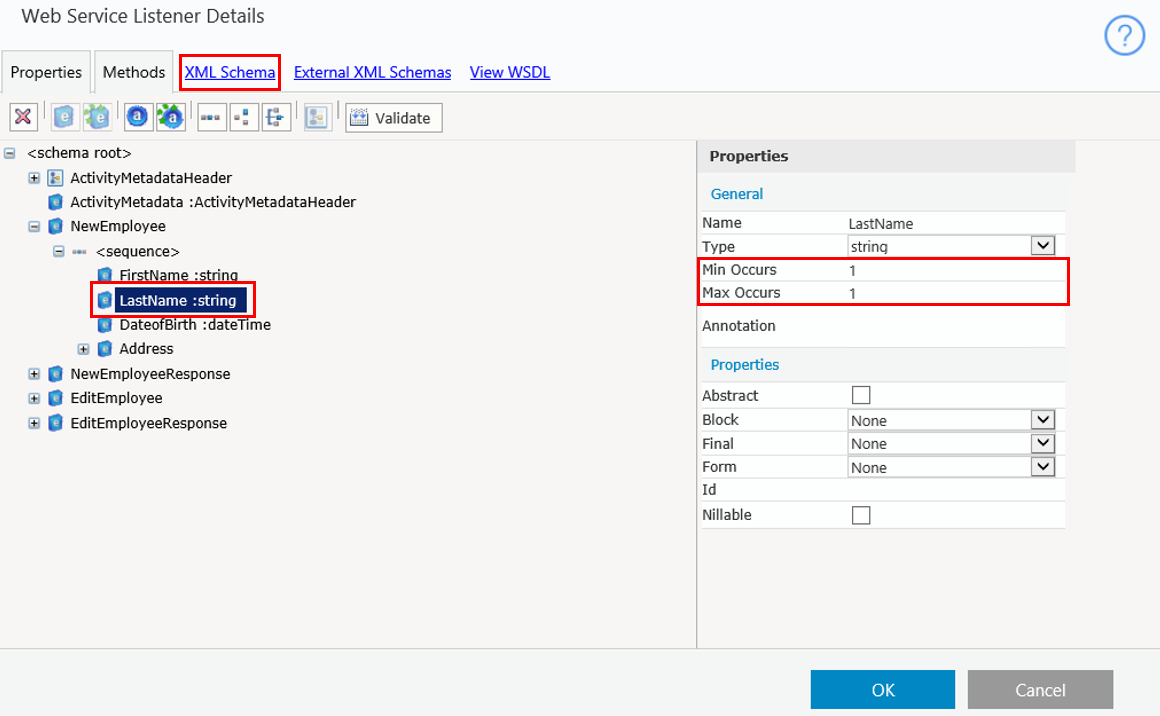Click the Validate button
1160x716 pixels.
tap(394, 118)
